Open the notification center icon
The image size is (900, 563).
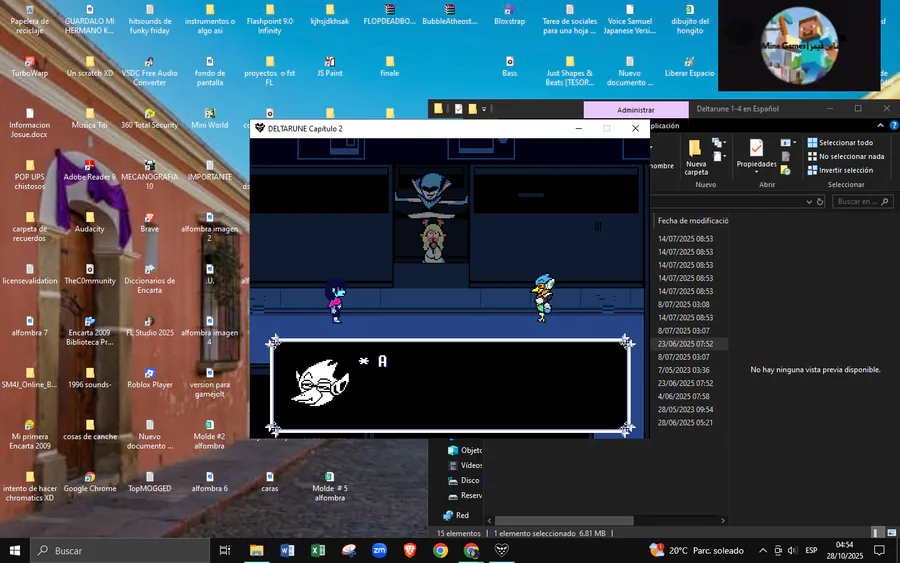(879, 550)
